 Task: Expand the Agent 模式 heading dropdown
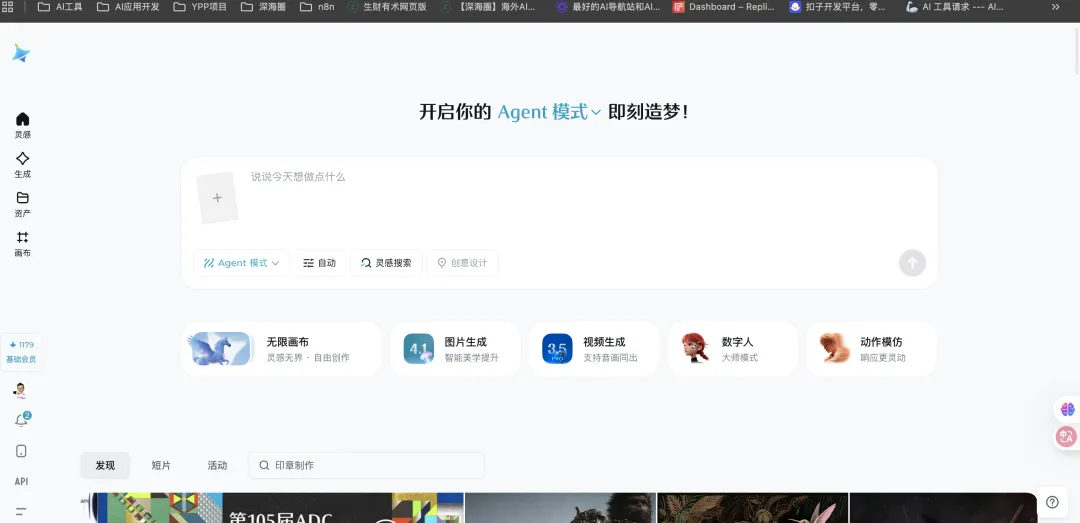549,112
